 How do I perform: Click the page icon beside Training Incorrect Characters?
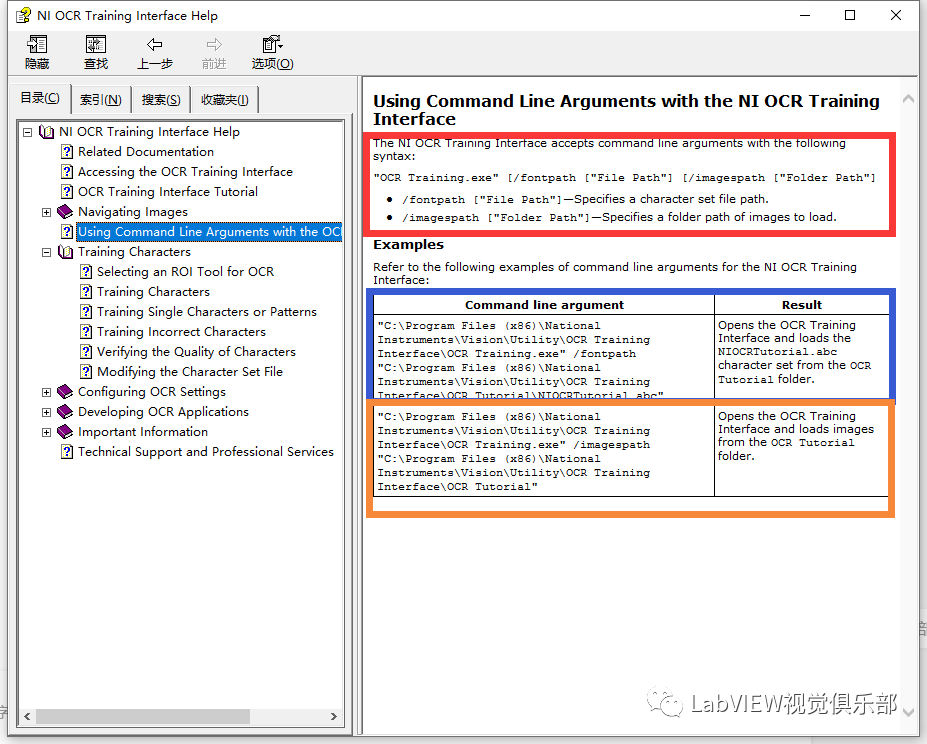point(86,332)
